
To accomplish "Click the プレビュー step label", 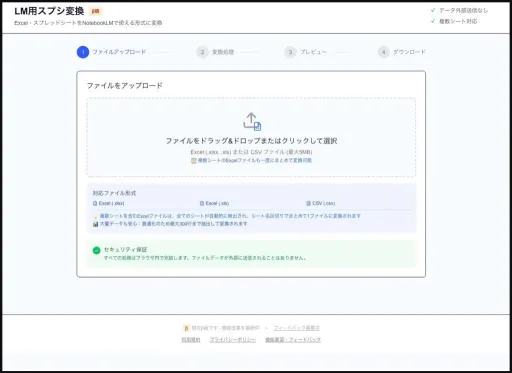I will pos(313,52).
